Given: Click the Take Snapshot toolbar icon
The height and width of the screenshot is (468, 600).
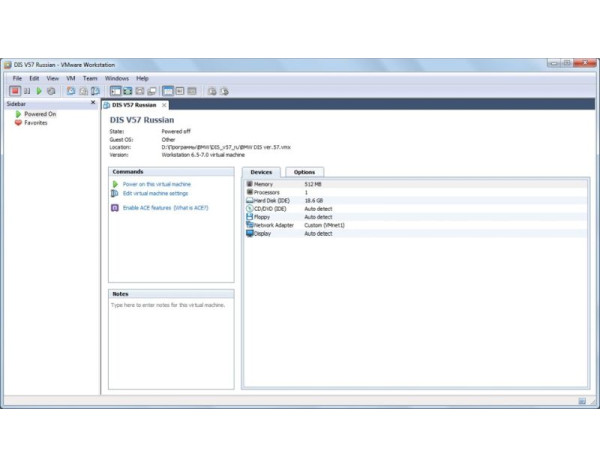Looking at the screenshot, I should [71, 91].
